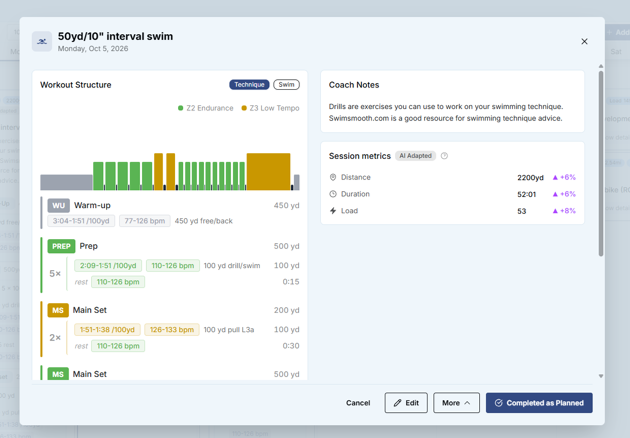Viewport: 630px width, 438px height.
Task: Click the swim workout icon beside title
Action: 42,41
